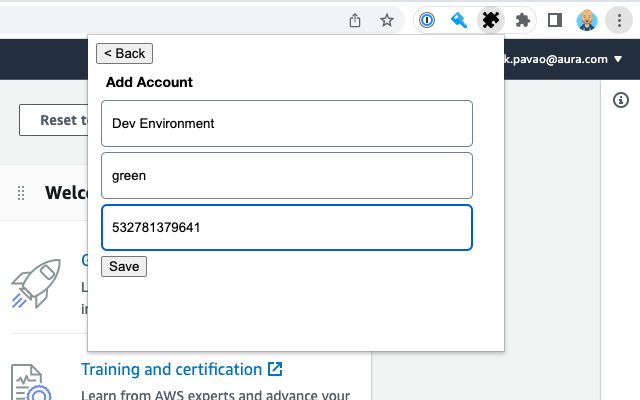
Task: Click the Dev Environment name field
Action: click(x=287, y=123)
